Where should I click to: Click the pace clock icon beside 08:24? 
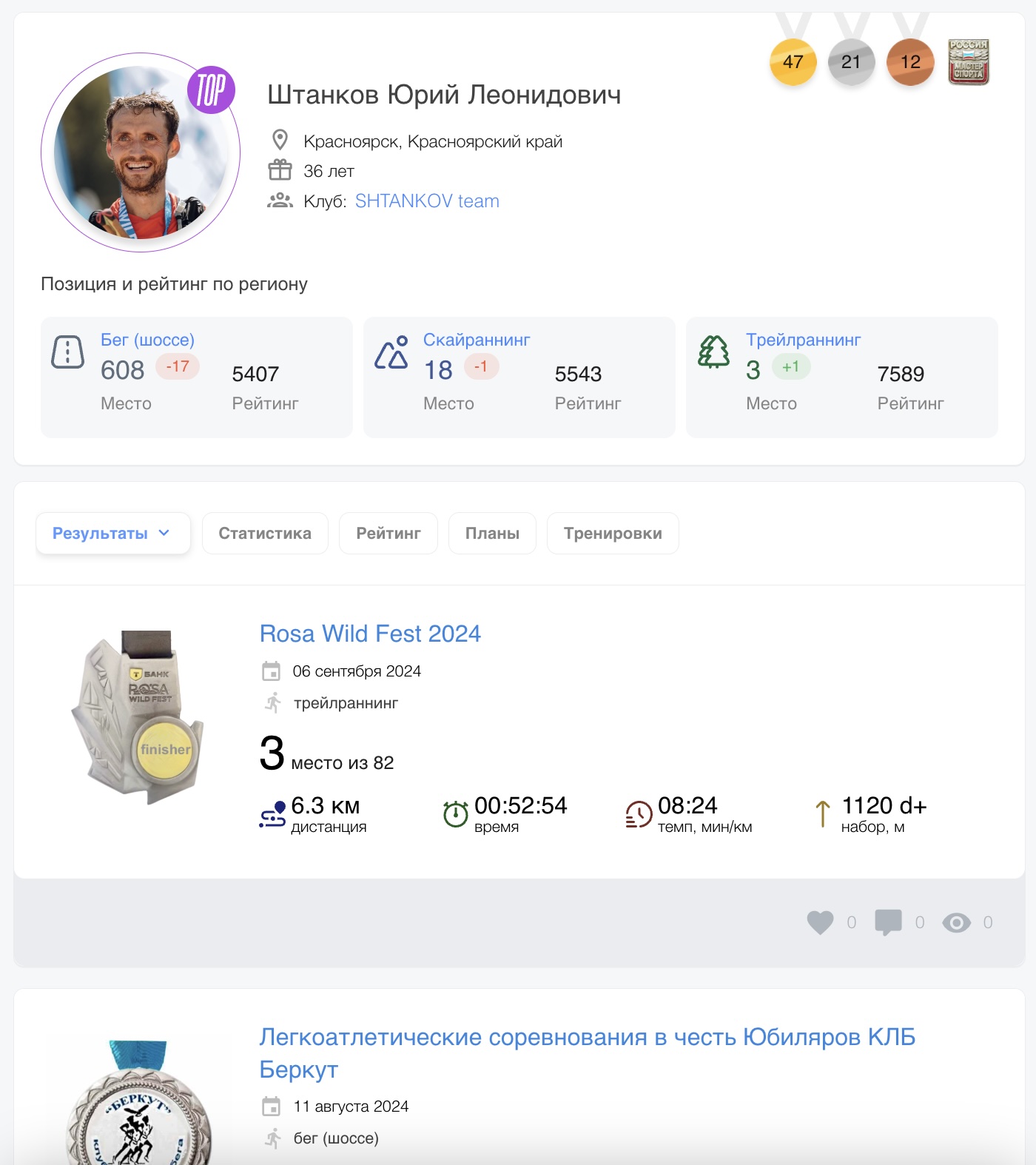point(639,814)
